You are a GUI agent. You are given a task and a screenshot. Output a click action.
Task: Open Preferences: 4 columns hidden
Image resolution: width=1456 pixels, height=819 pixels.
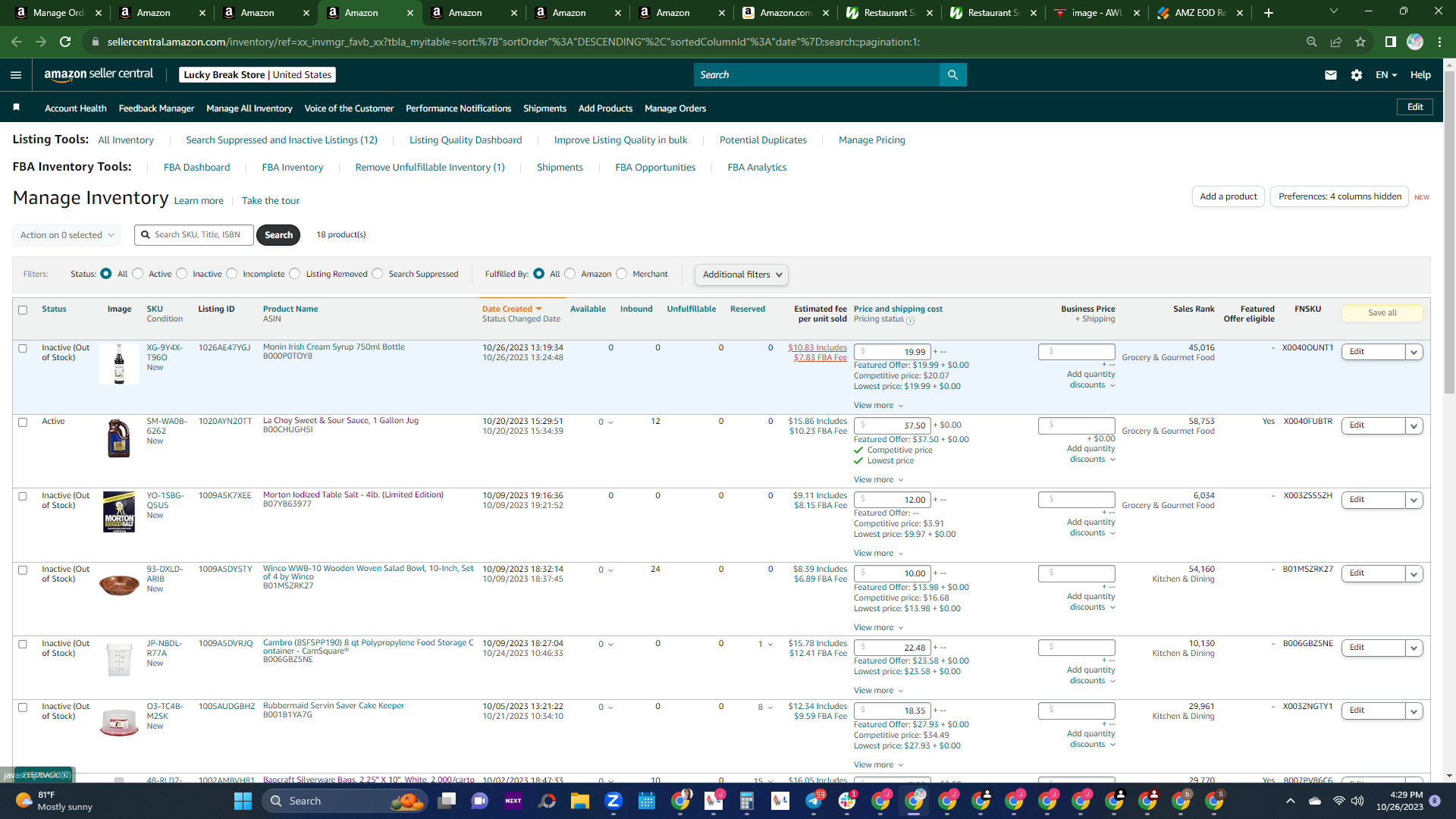point(1339,196)
